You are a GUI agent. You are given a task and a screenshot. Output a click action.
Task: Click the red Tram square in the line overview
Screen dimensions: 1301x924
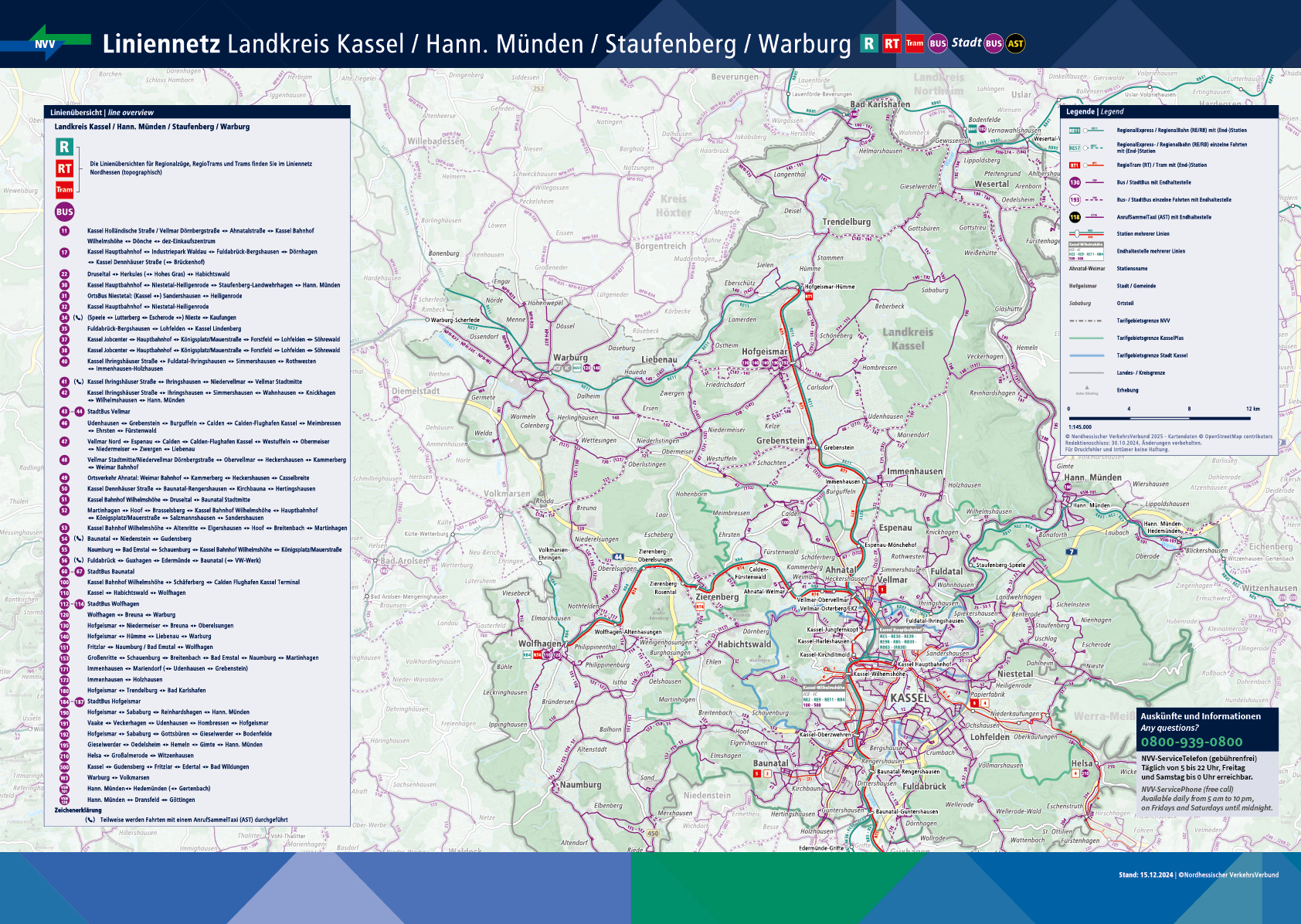pyautogui.click(x=64, y=189)
